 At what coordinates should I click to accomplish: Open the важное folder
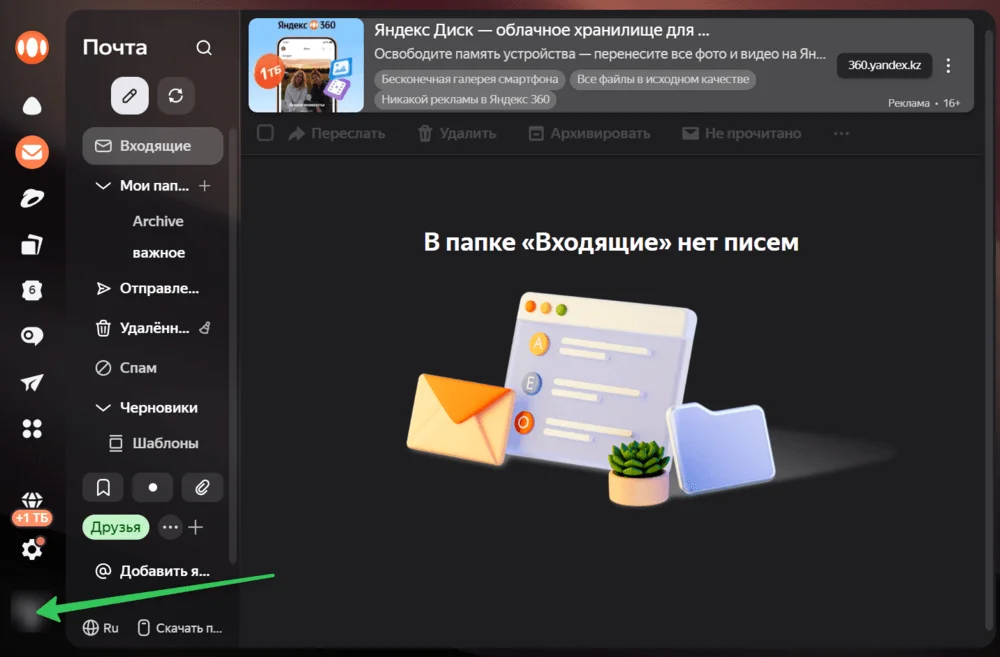[x=159, y=253]
